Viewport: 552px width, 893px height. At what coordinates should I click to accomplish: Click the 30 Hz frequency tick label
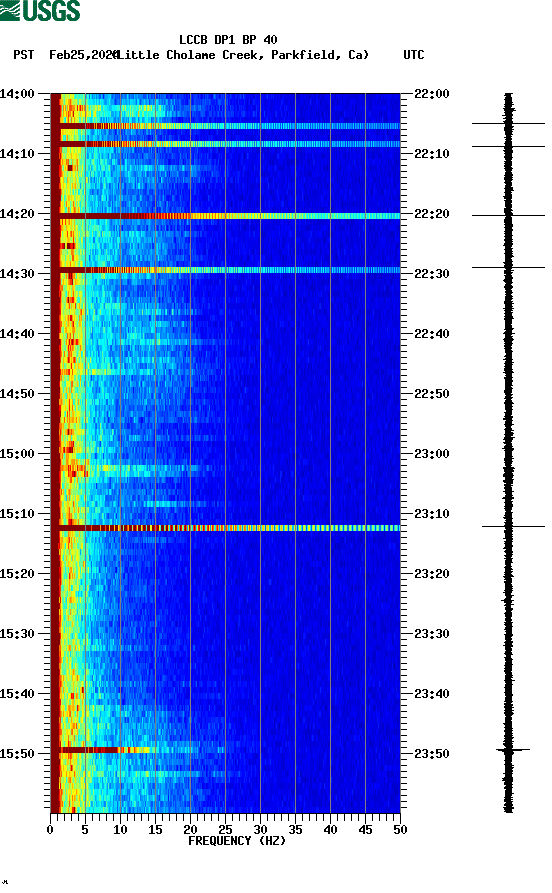point(260,830)
